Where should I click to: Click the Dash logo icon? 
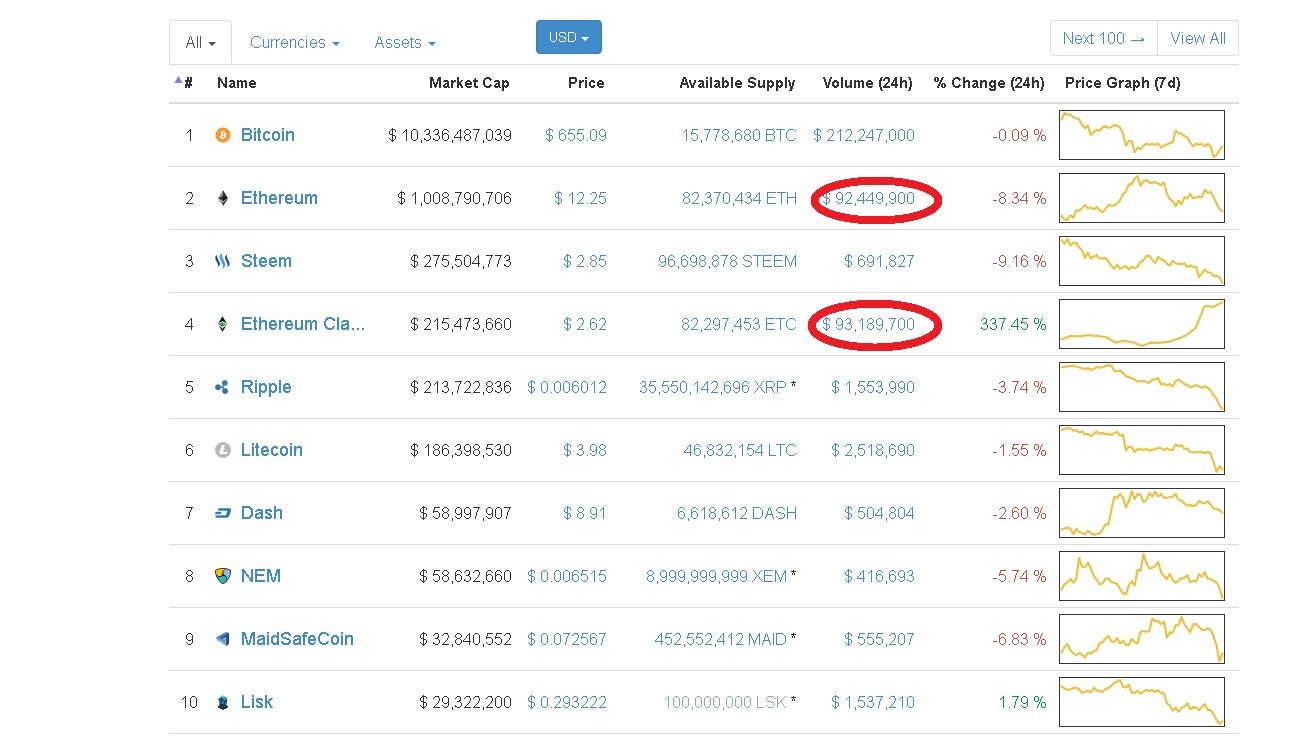pyautogui.click(x=223, y=513)
